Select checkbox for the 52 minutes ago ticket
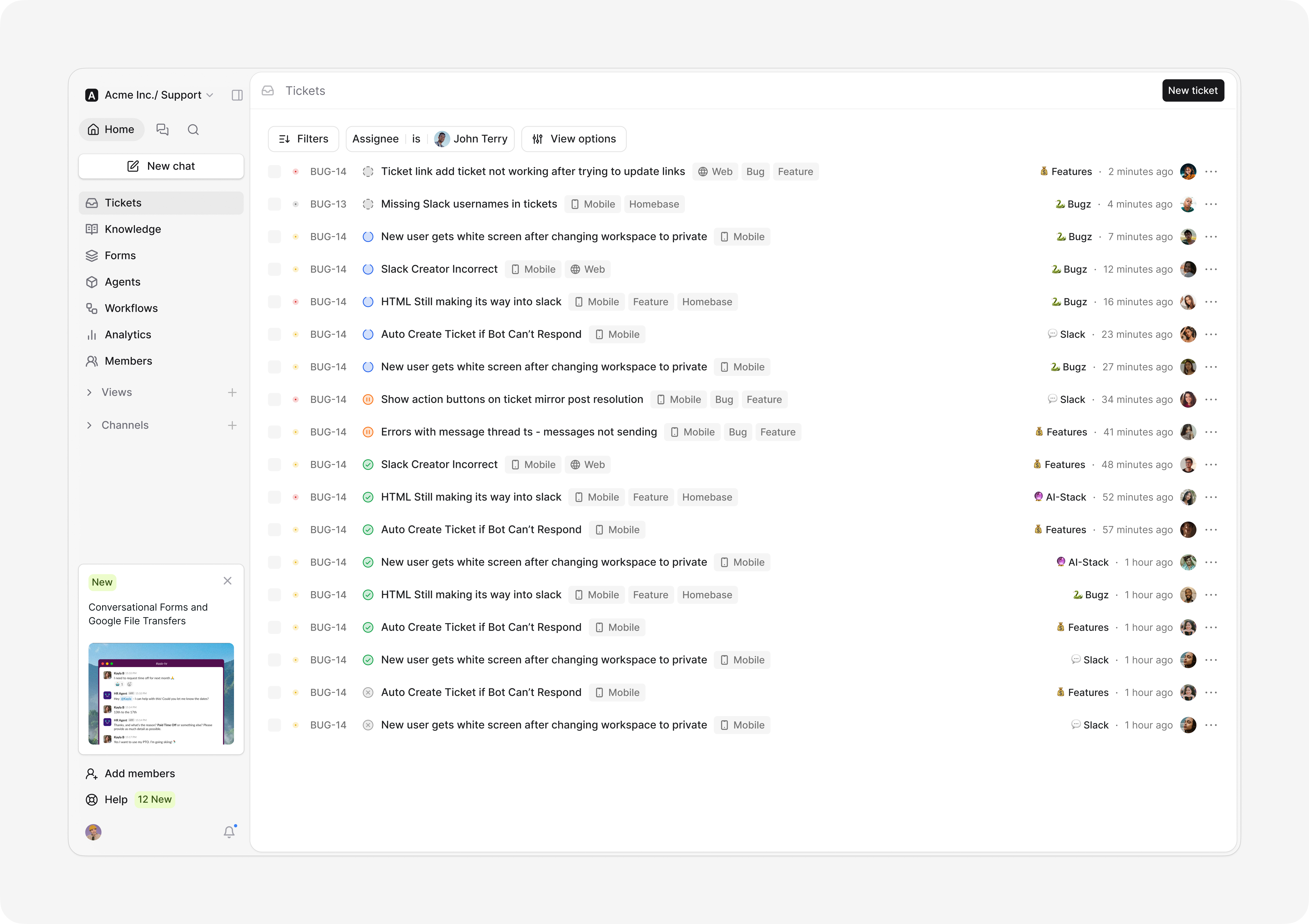 275,497
